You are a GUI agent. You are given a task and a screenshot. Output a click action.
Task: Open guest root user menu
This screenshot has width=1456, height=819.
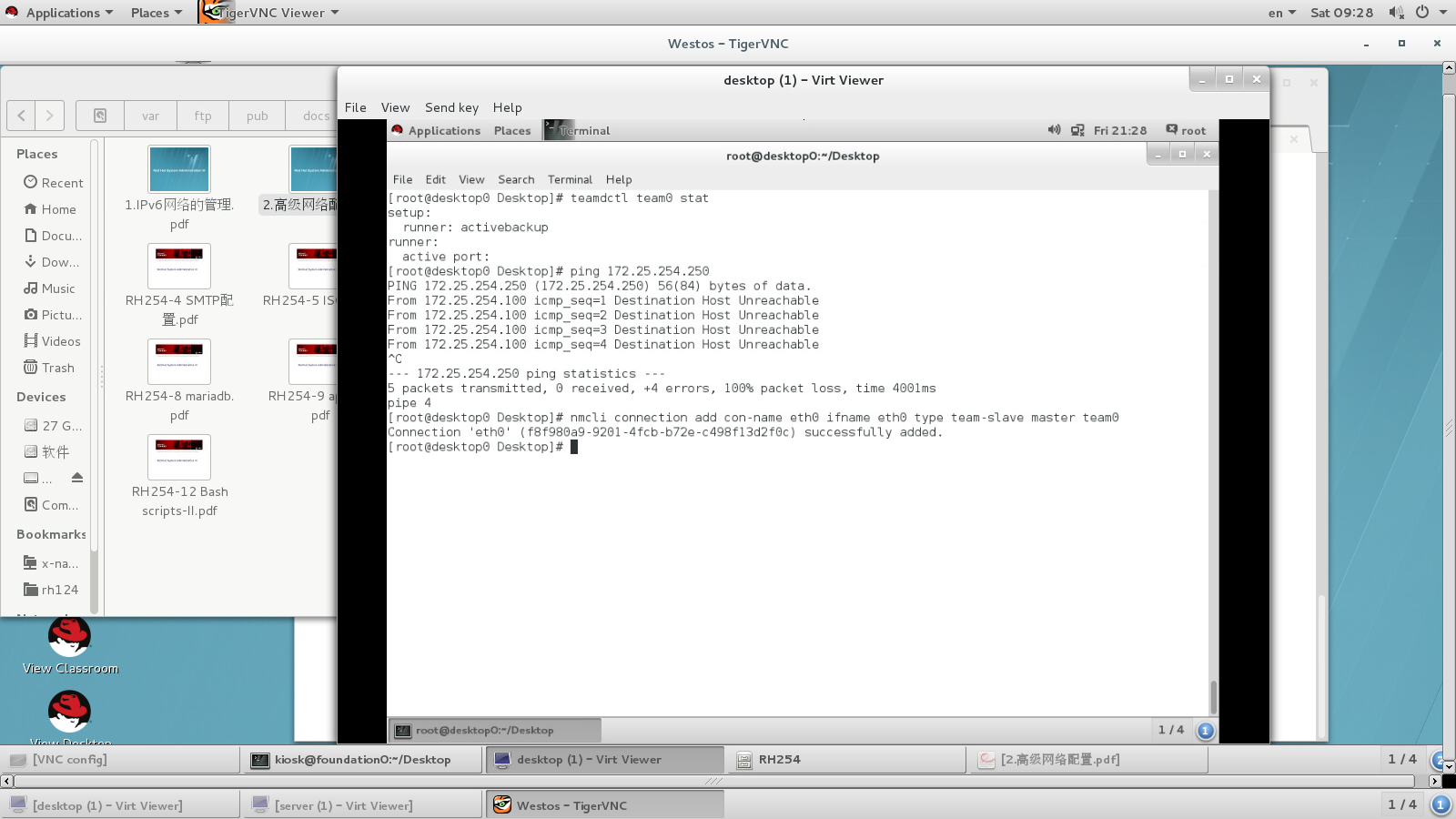[x=1186, y=131]
